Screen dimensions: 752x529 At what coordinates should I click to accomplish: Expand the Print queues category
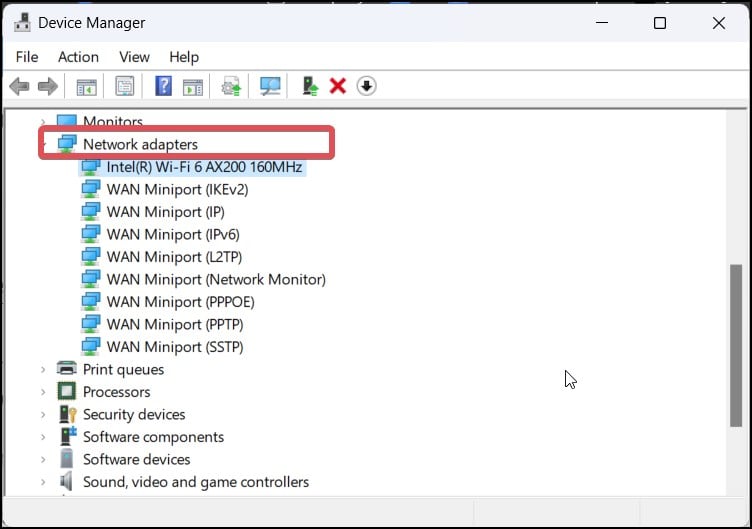43,369
